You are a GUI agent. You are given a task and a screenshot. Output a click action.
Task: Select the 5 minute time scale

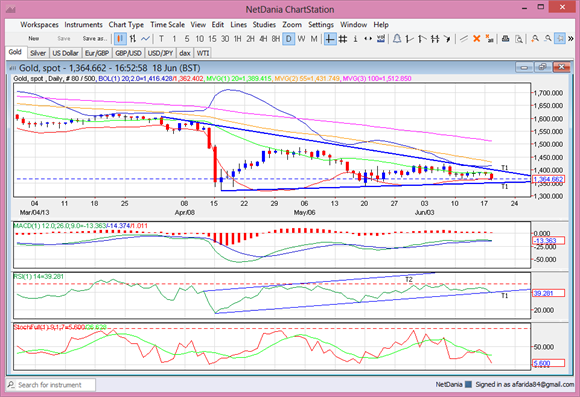click(187, 38)
